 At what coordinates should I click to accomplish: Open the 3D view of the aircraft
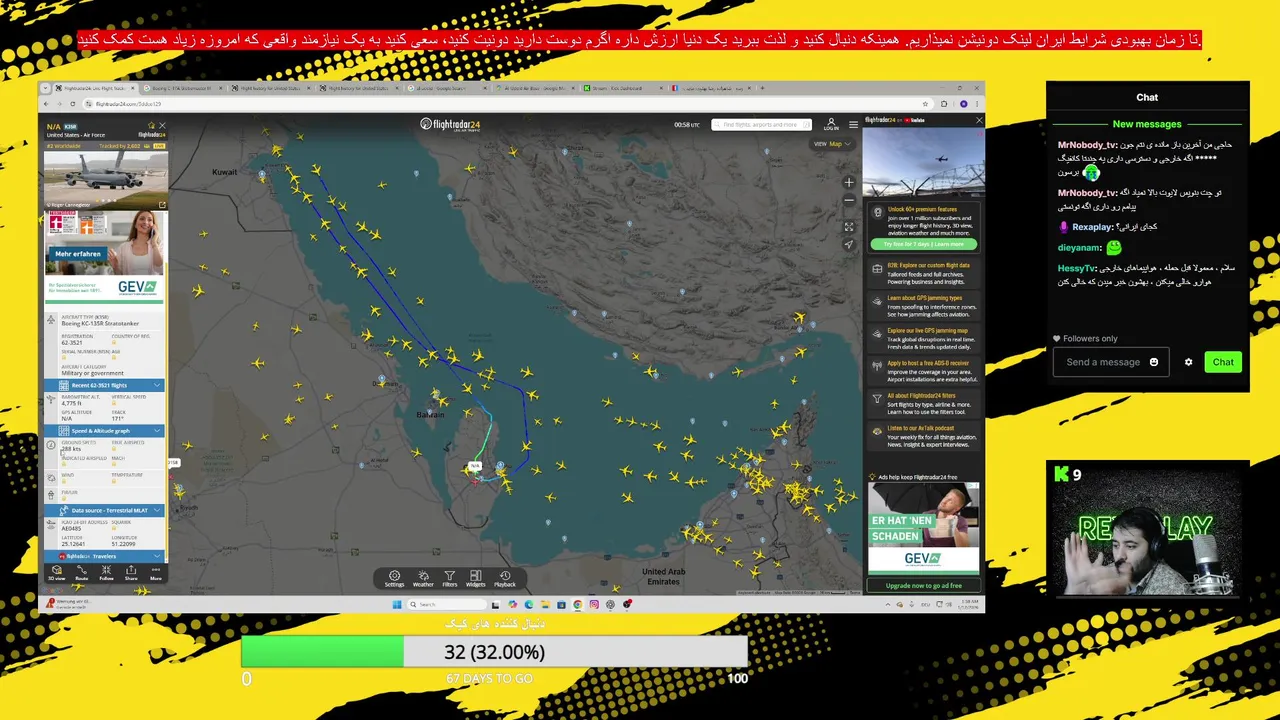pyautogui.click(x=57, y=573)
